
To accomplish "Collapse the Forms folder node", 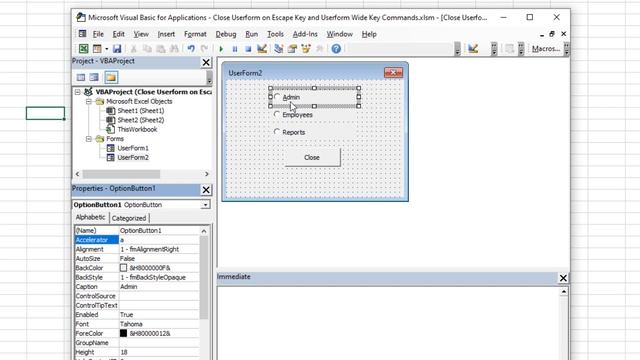I will click(88, 139).
